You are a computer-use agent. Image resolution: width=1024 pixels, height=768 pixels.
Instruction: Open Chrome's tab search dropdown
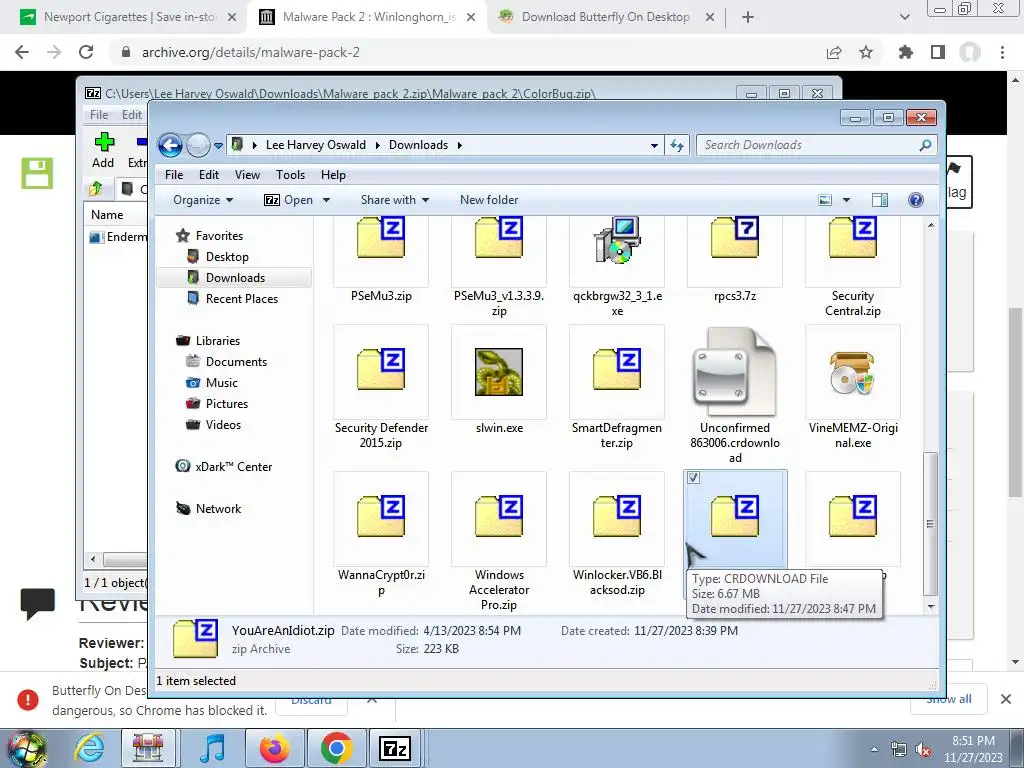[904, 18]
